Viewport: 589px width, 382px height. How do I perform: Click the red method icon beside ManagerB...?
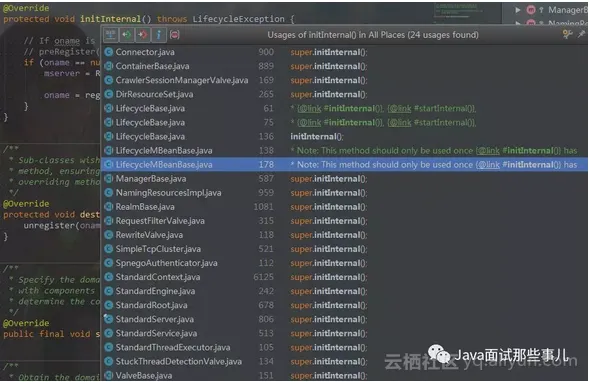[x=531, y=10]
